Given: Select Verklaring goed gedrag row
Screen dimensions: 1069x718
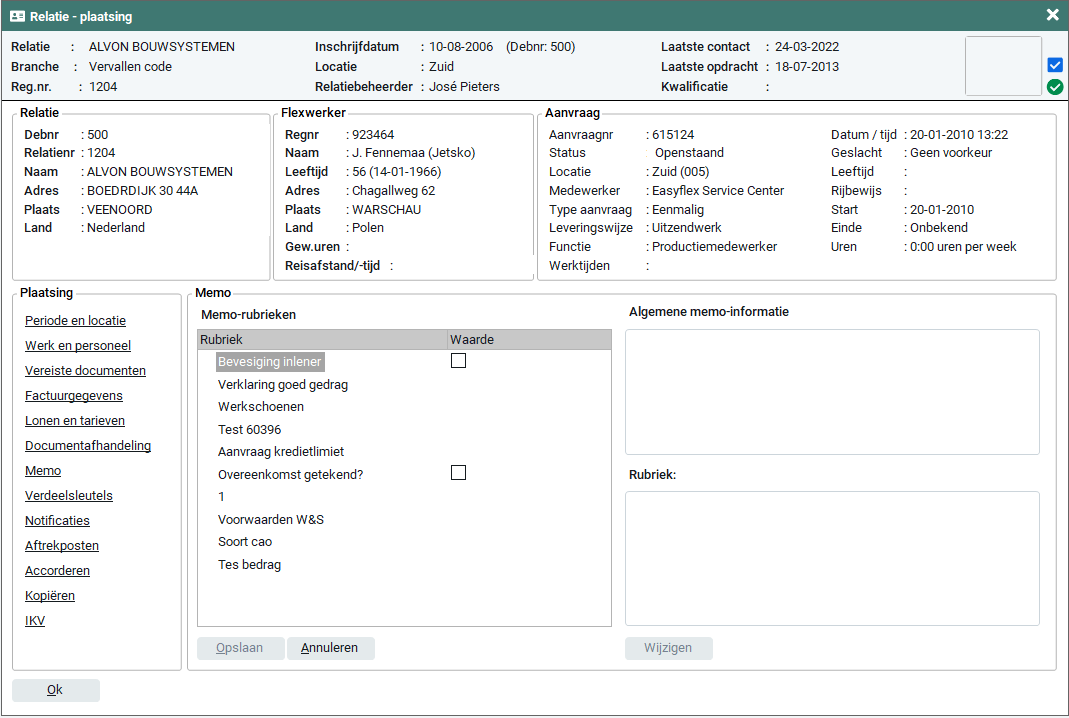Looking at the screenshot, I should click(283, 384).
